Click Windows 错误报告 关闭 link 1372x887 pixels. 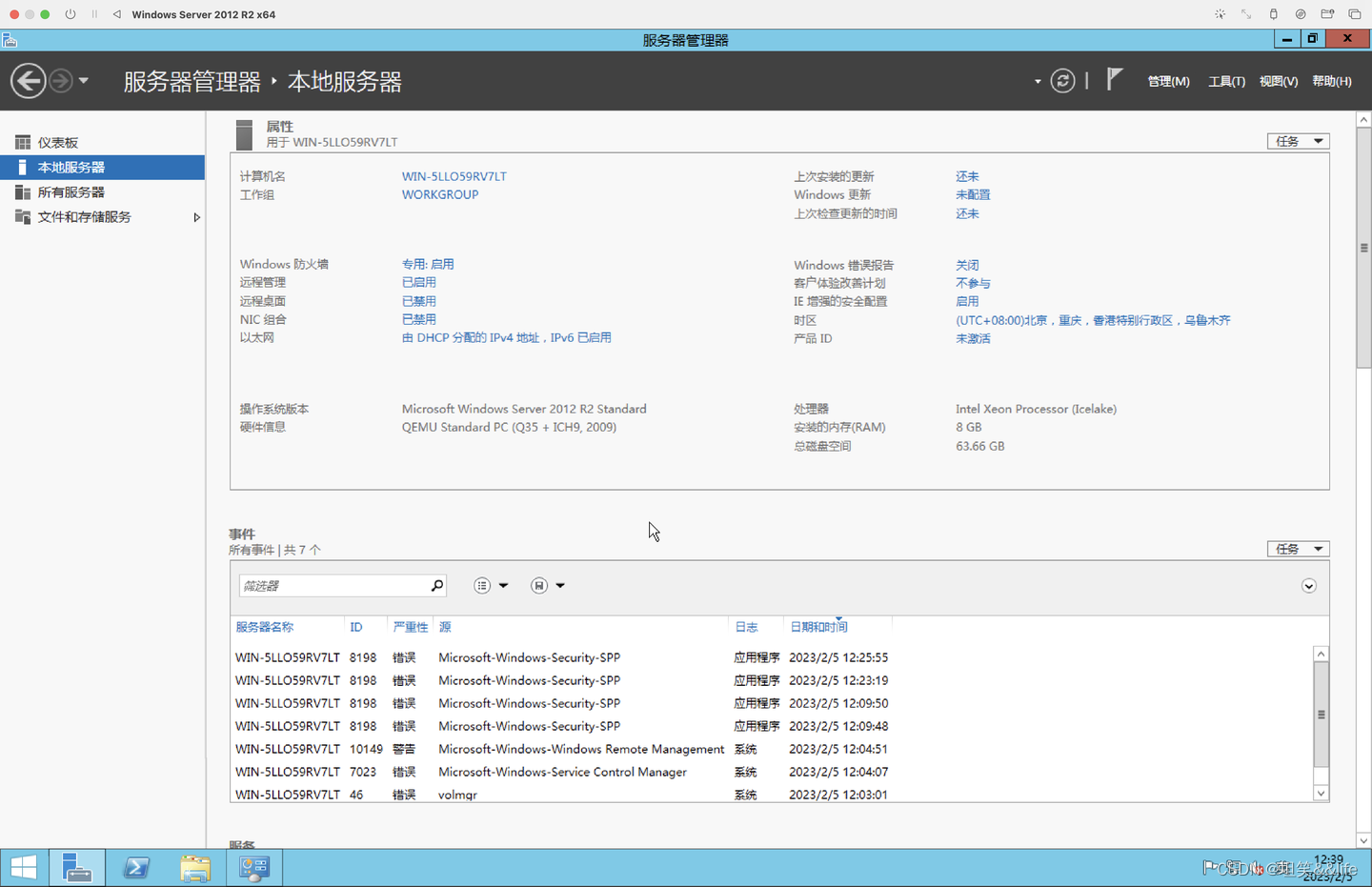tap(967, 265)
